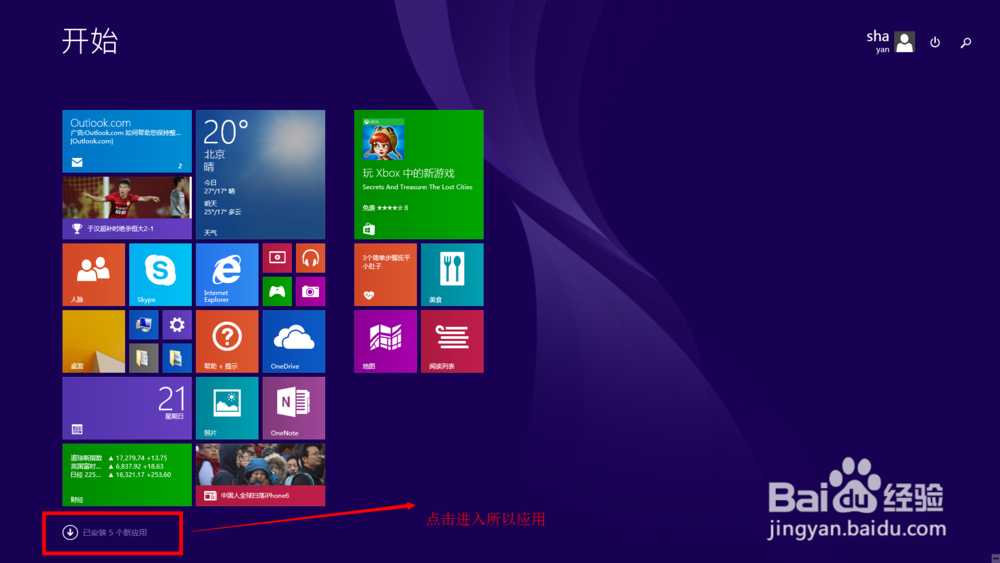Open the sha yan user account menu

(890, 42)
